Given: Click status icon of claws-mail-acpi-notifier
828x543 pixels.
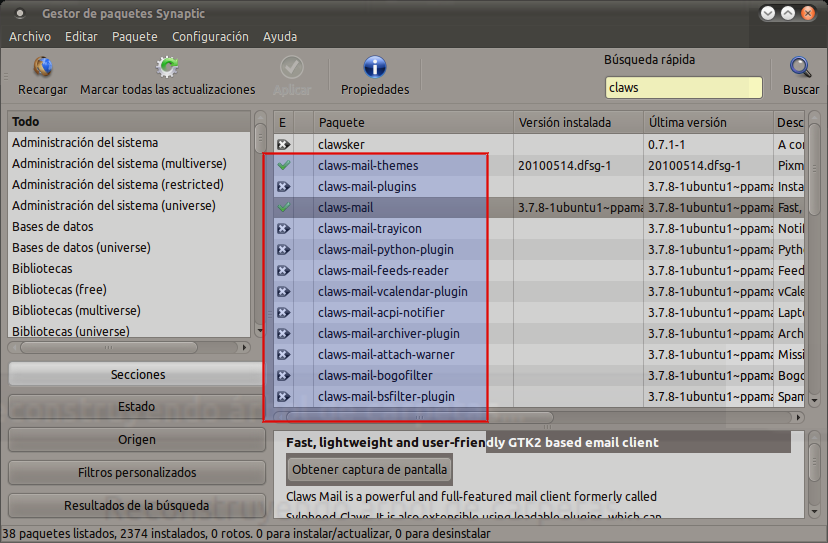Looking at the screenshot, I should (284, 313).
